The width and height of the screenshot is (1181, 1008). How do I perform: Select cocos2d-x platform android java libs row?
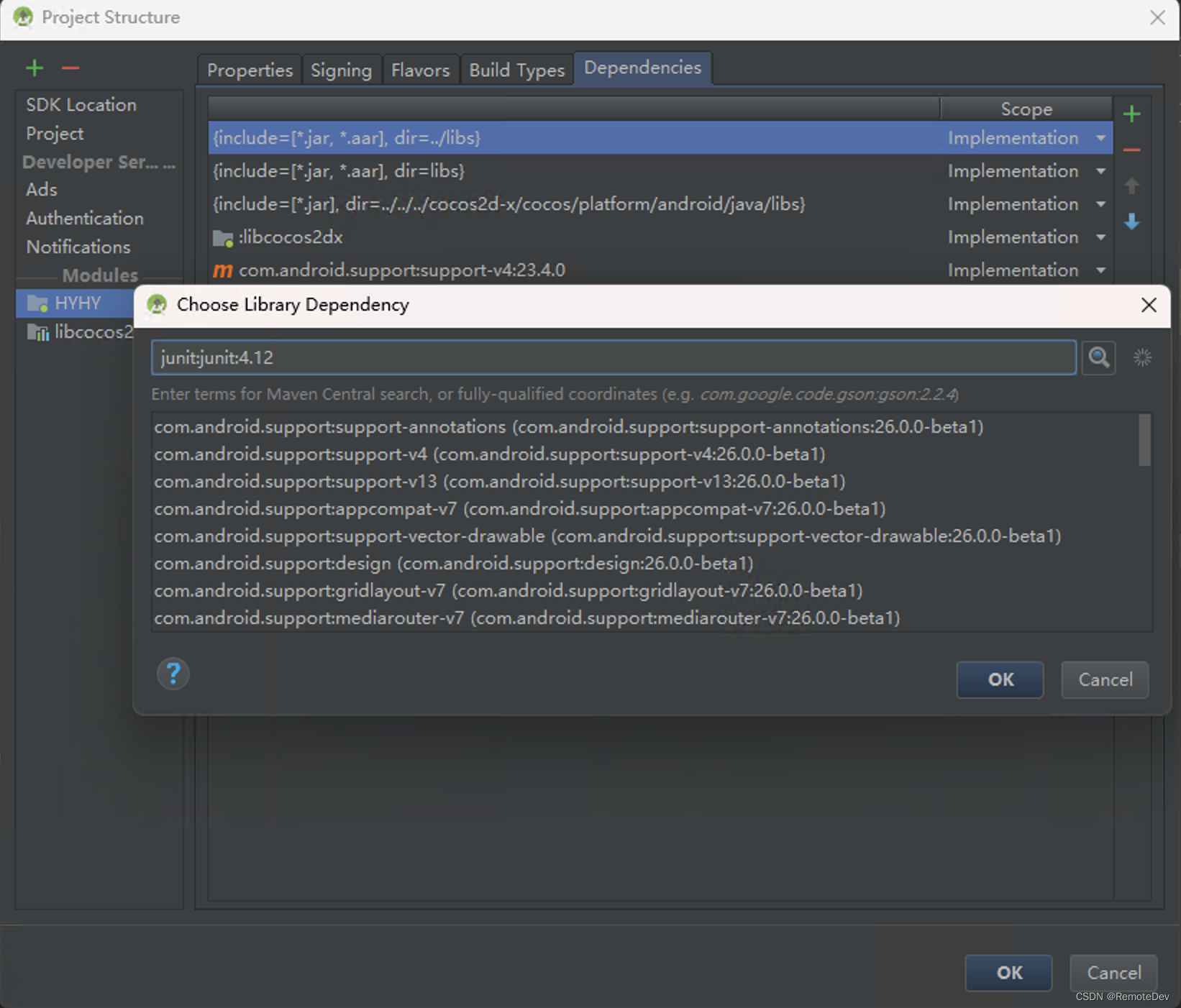pyautogui.click(x=660, y=204)
